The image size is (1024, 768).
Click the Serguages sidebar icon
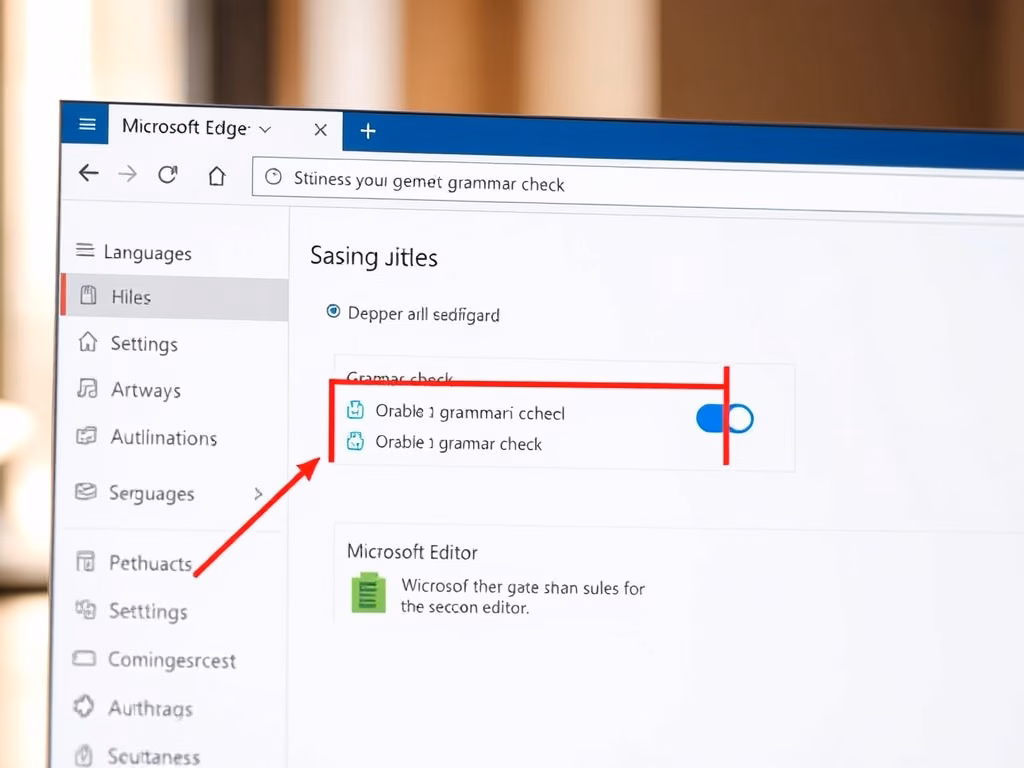[x=86, y=491]
